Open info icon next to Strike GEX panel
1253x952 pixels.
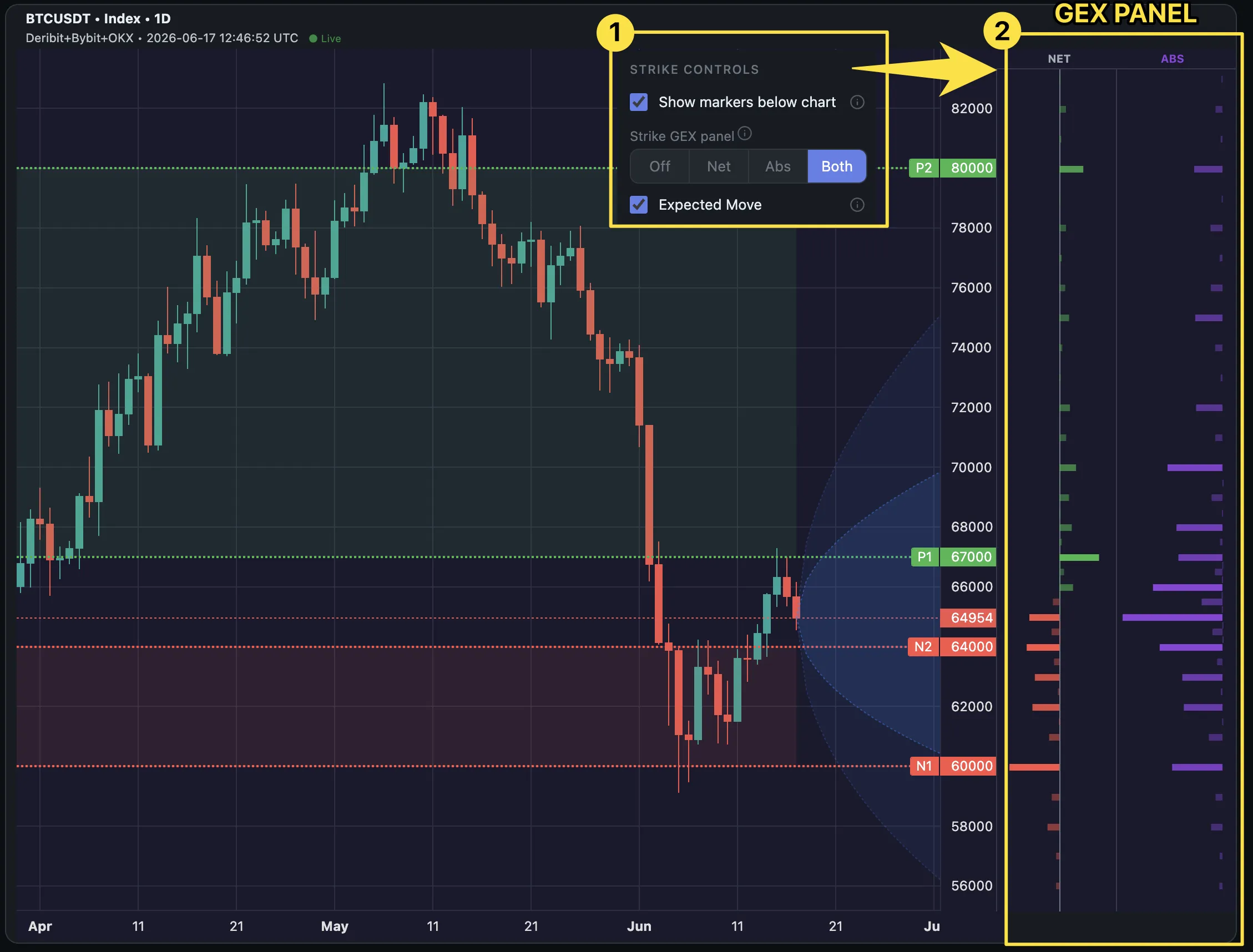click(745, 133)
